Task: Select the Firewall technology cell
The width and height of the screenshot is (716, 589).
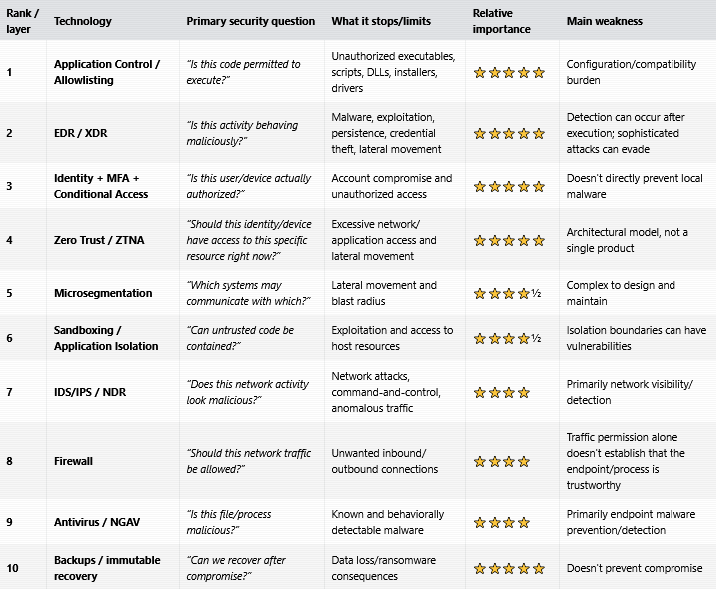Action: (73, 461)
